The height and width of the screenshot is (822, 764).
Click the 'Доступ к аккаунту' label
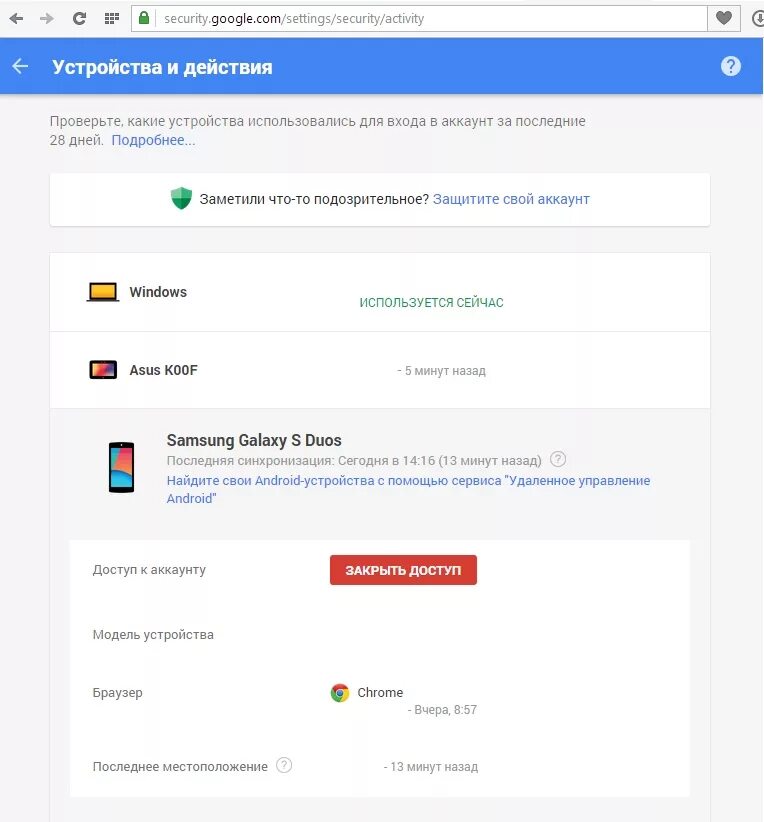coord(149,570)
